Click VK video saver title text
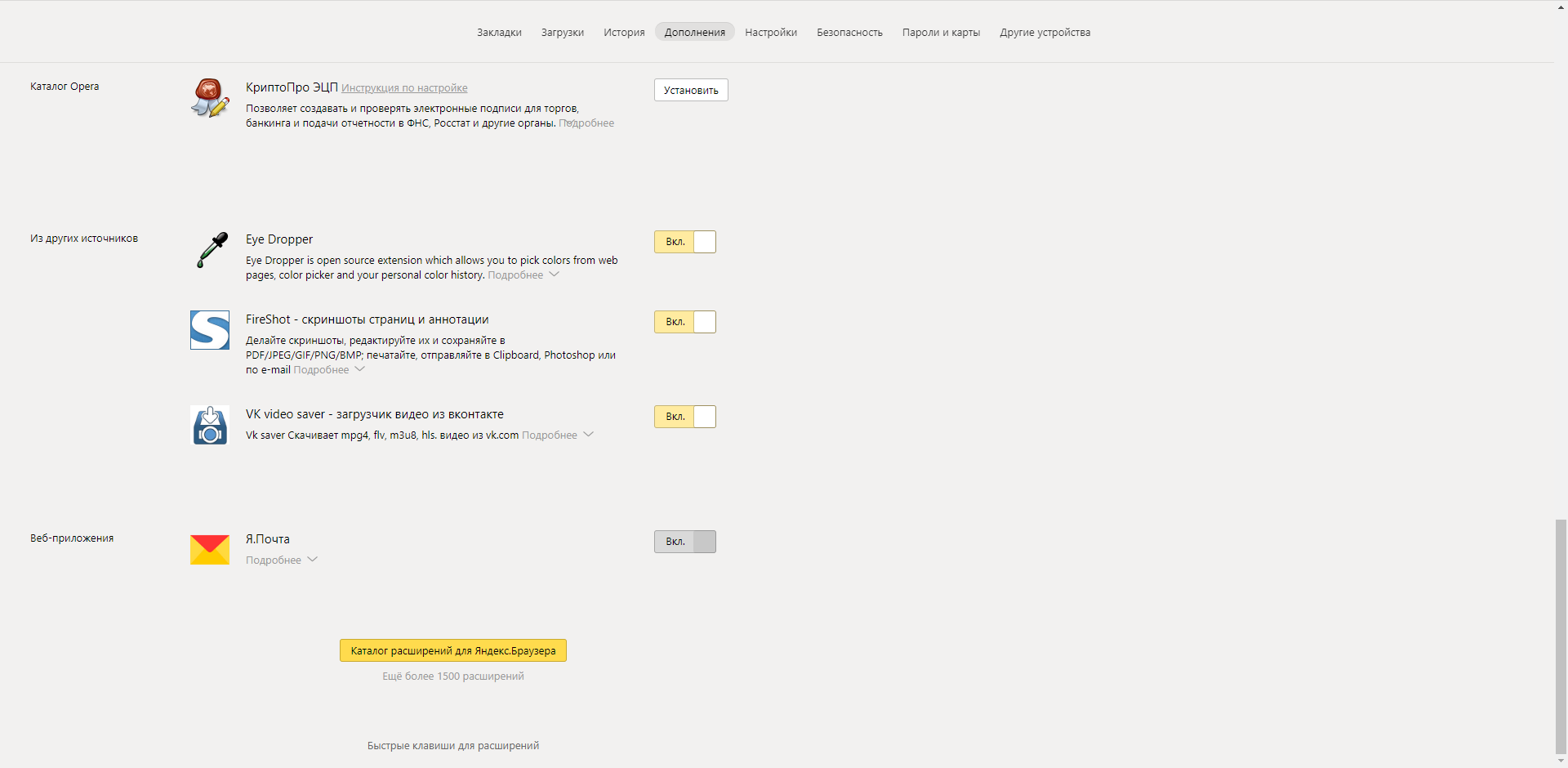 pos(375,414)
